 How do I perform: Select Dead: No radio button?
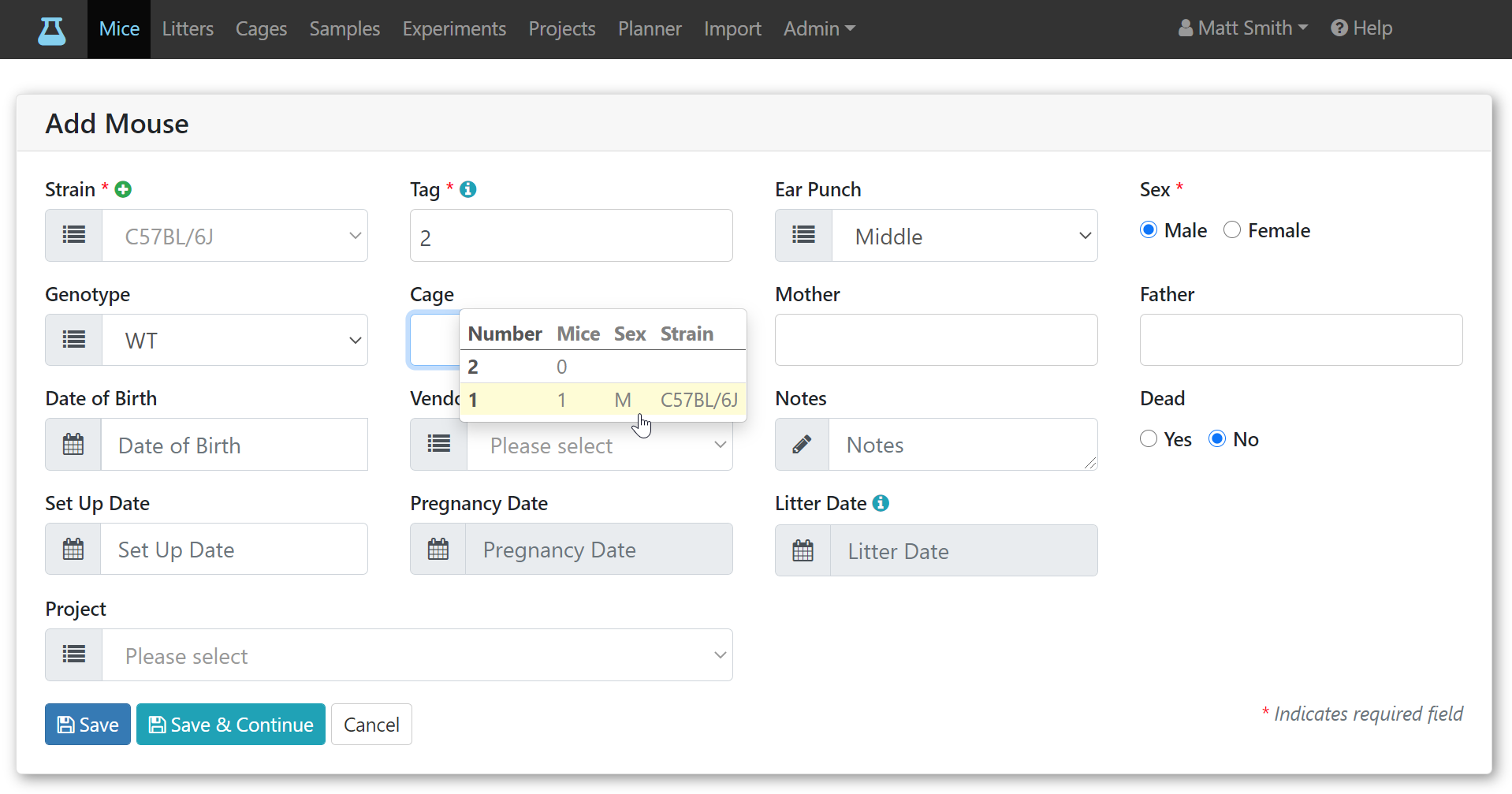click(x=1217, y=438)
